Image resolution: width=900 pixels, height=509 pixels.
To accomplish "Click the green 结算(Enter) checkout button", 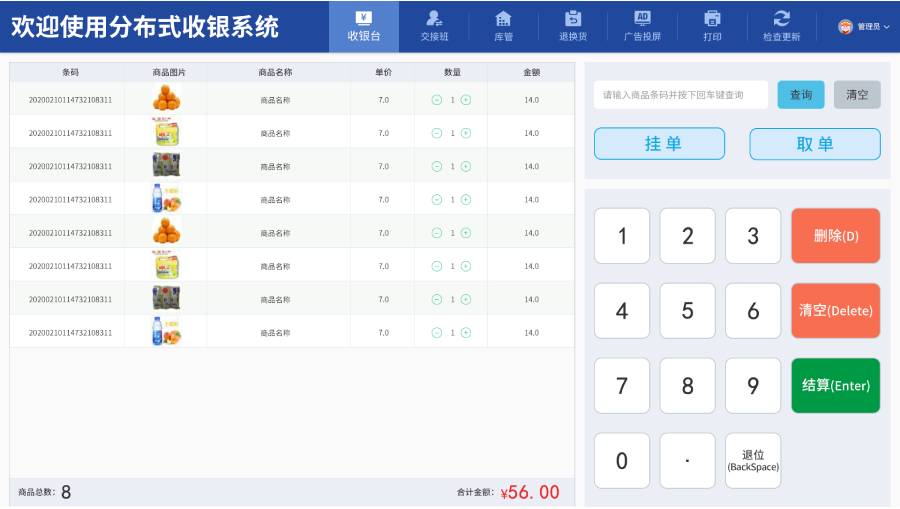I will tap(836, 386).
